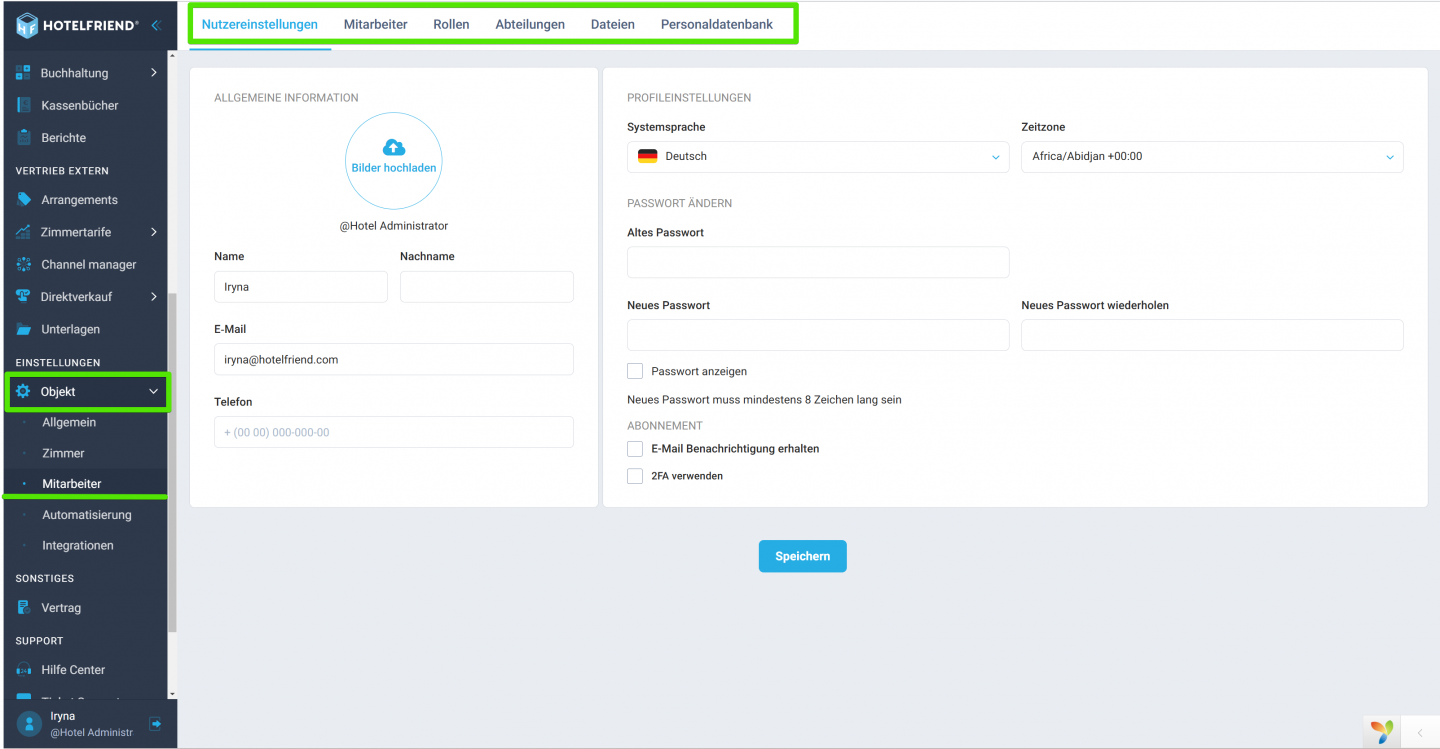Screen dimensions: 1440x749
Task: Open the Zeitzone dropdown
Action: click(1212, 157)
